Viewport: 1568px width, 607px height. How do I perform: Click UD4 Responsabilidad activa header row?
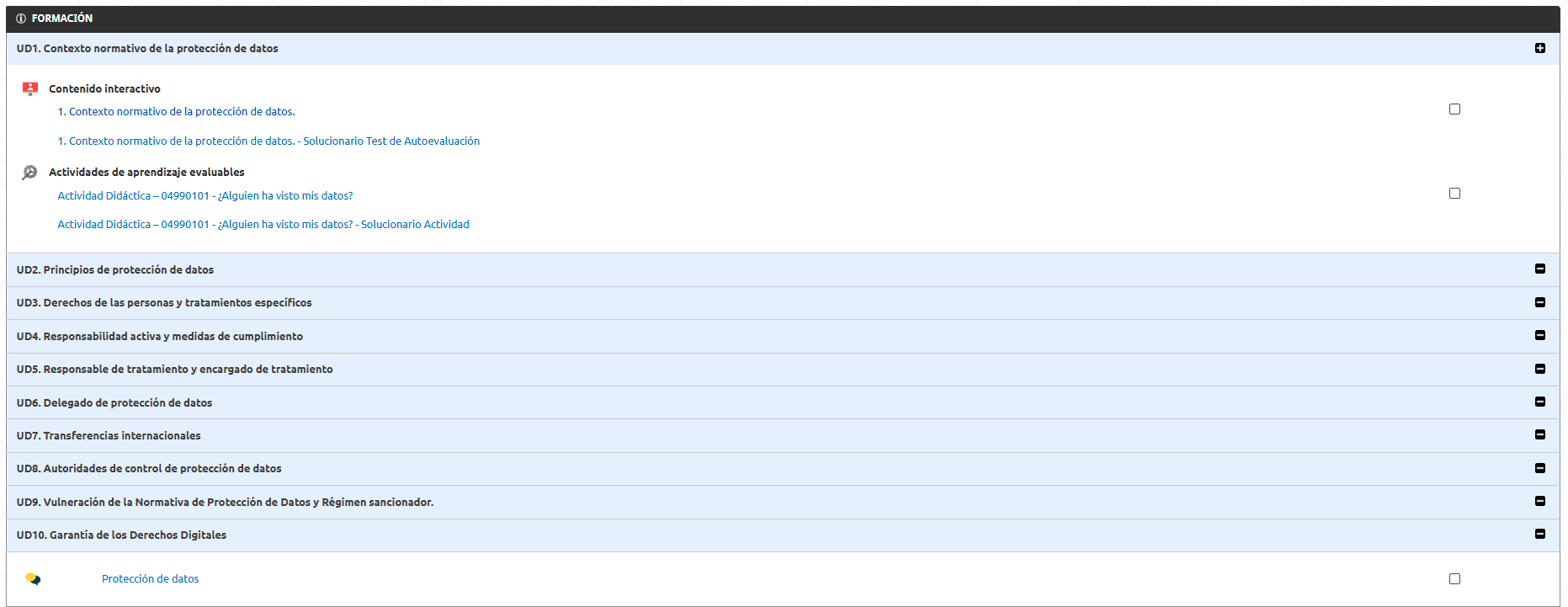click(160, 336)
